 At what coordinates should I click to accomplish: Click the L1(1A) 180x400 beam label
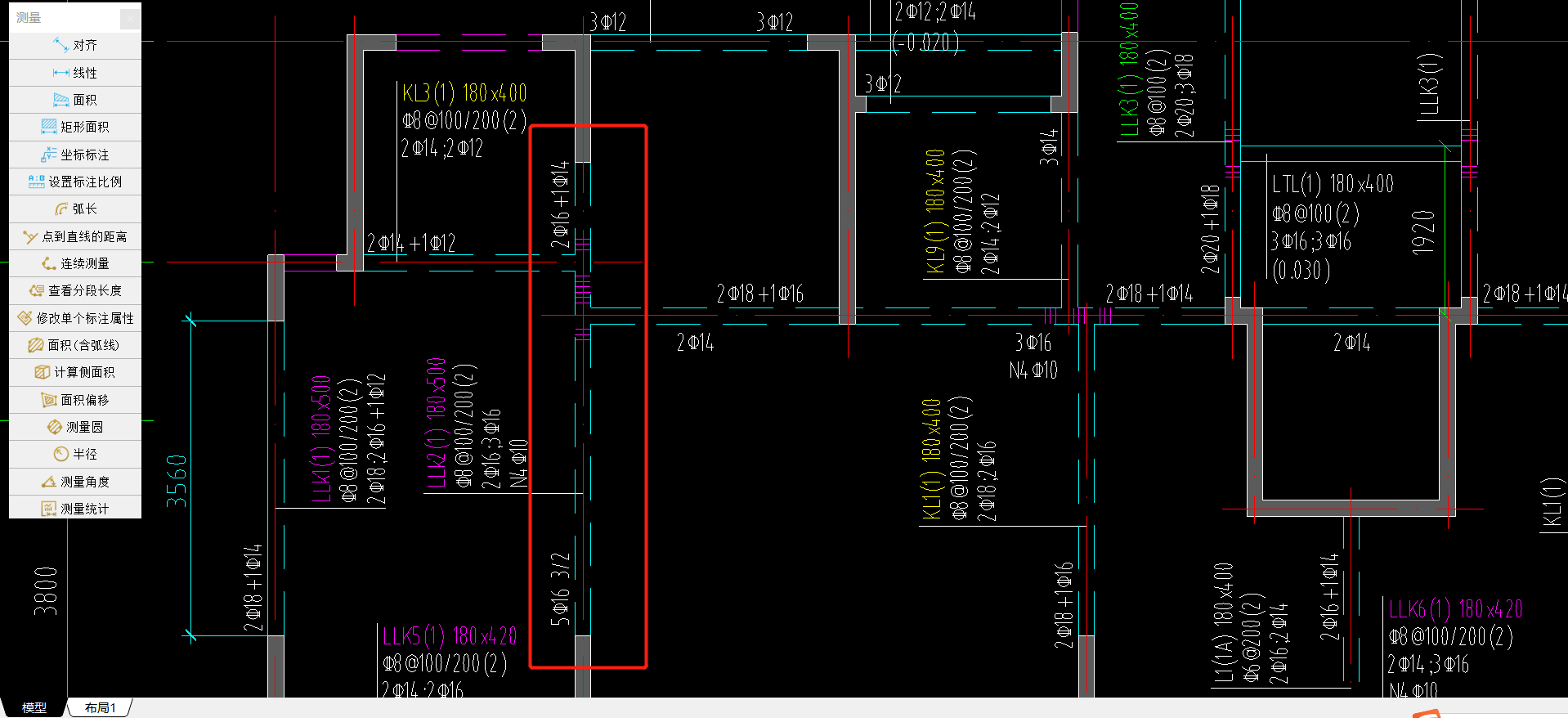pyautogui.click(x=1223, y=622)
